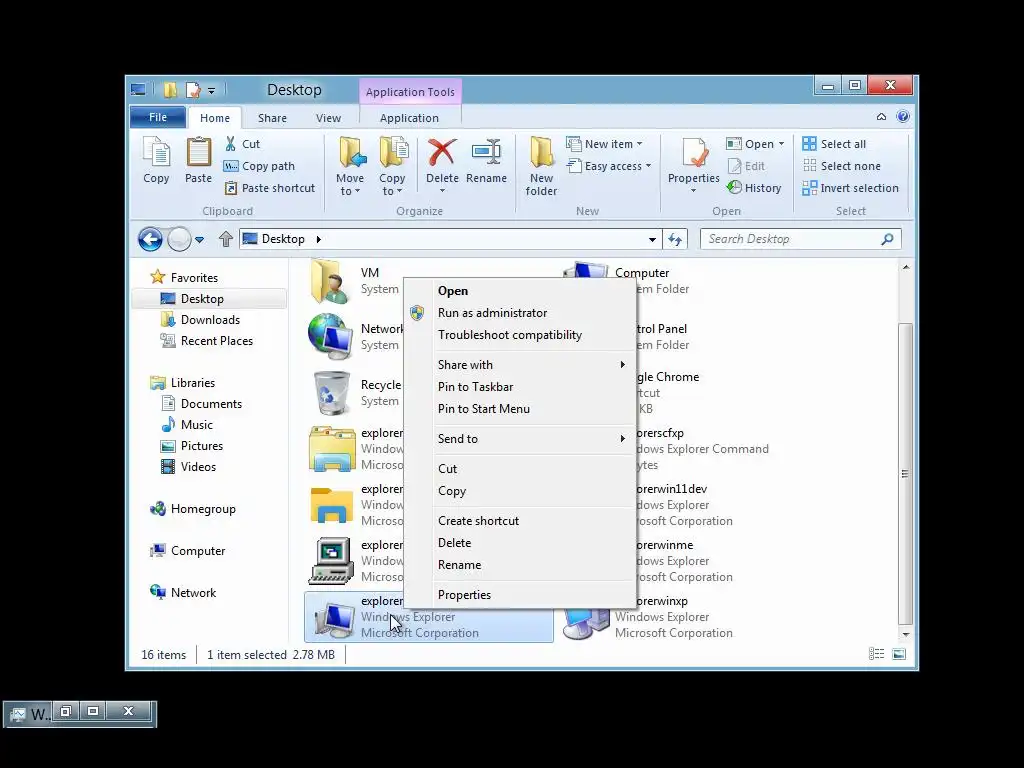Open the Send to submenu
The width and height of the screenshot is (1024, 768).
tap(520, 439)
